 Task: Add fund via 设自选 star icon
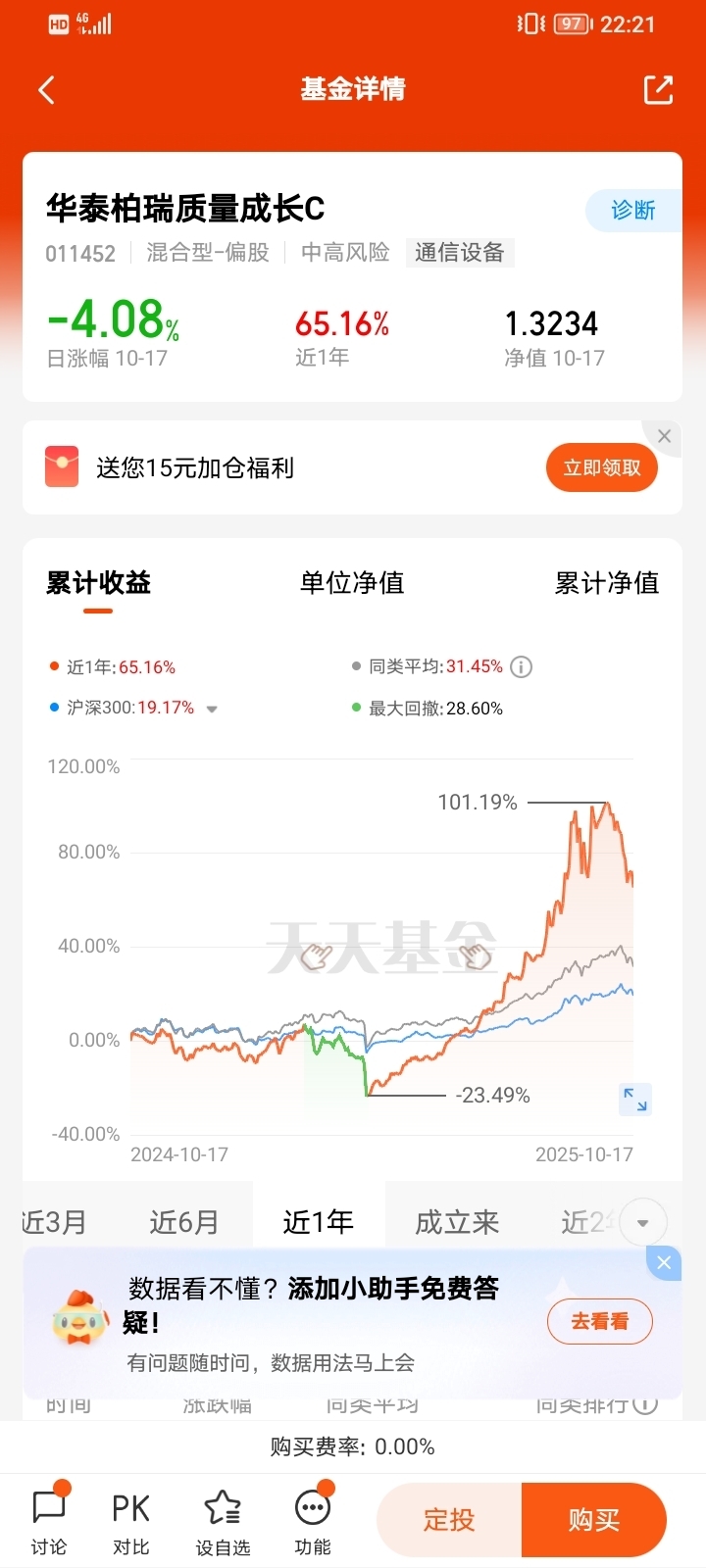(223, 1523)
